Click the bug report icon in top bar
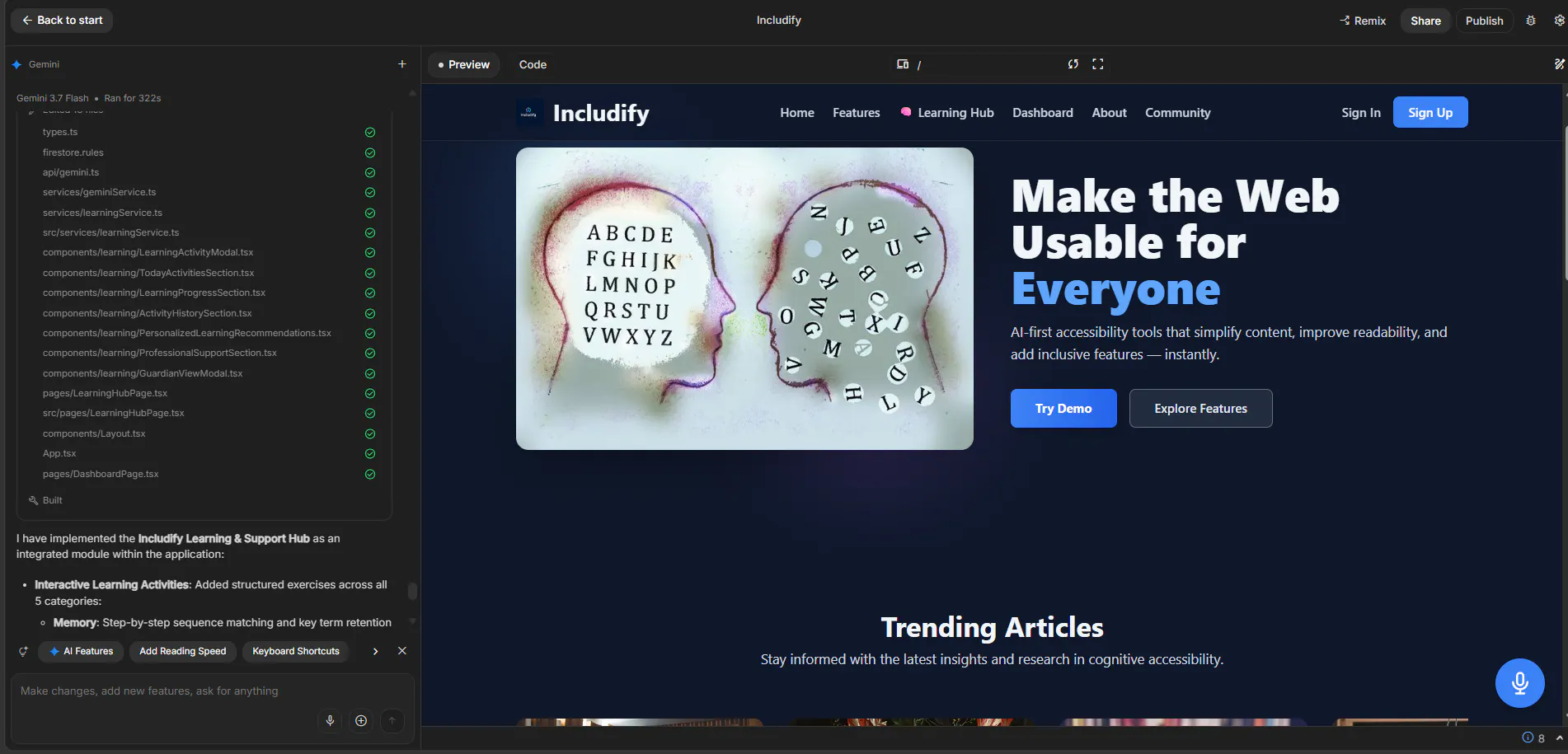1568x754 pixels. [1531, 21]
